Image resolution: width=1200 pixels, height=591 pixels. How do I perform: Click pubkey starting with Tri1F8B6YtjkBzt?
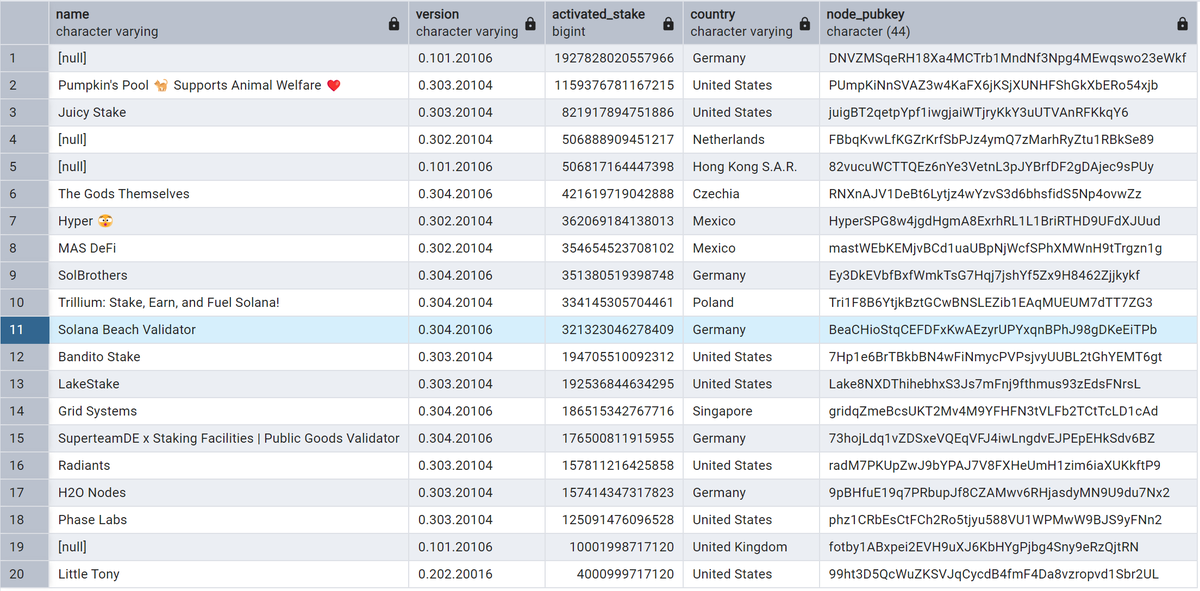[x=1008, y=302]
